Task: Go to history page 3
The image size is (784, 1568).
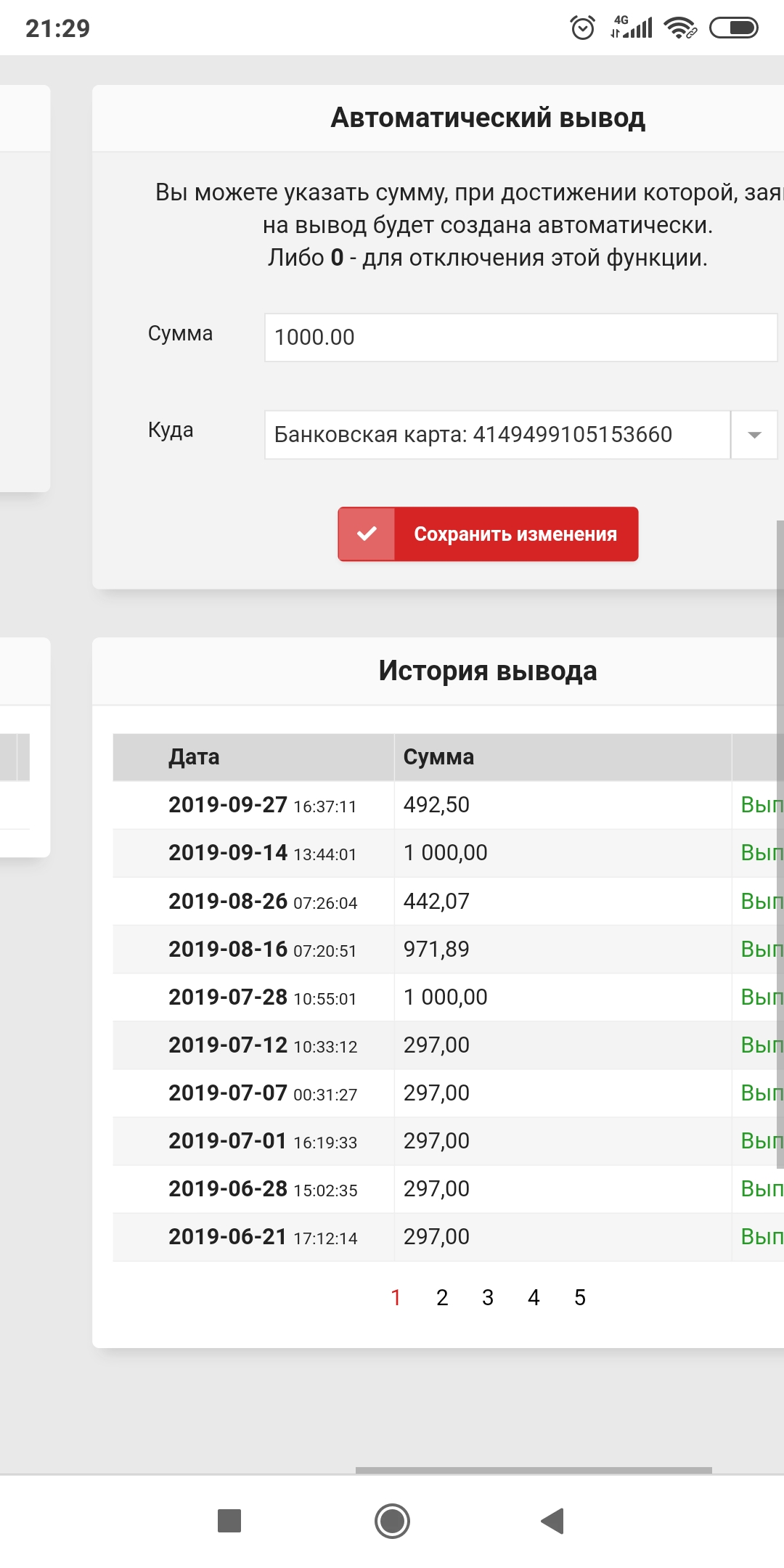Action: pos(488,1297)
